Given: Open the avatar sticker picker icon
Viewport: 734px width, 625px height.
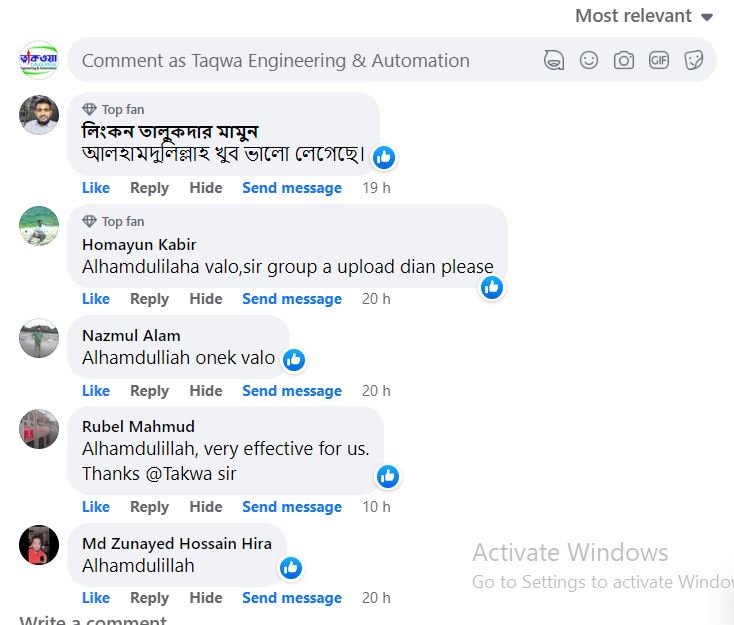Looking at the screenshot, I should pyautogui.click(x=554, y=60).
